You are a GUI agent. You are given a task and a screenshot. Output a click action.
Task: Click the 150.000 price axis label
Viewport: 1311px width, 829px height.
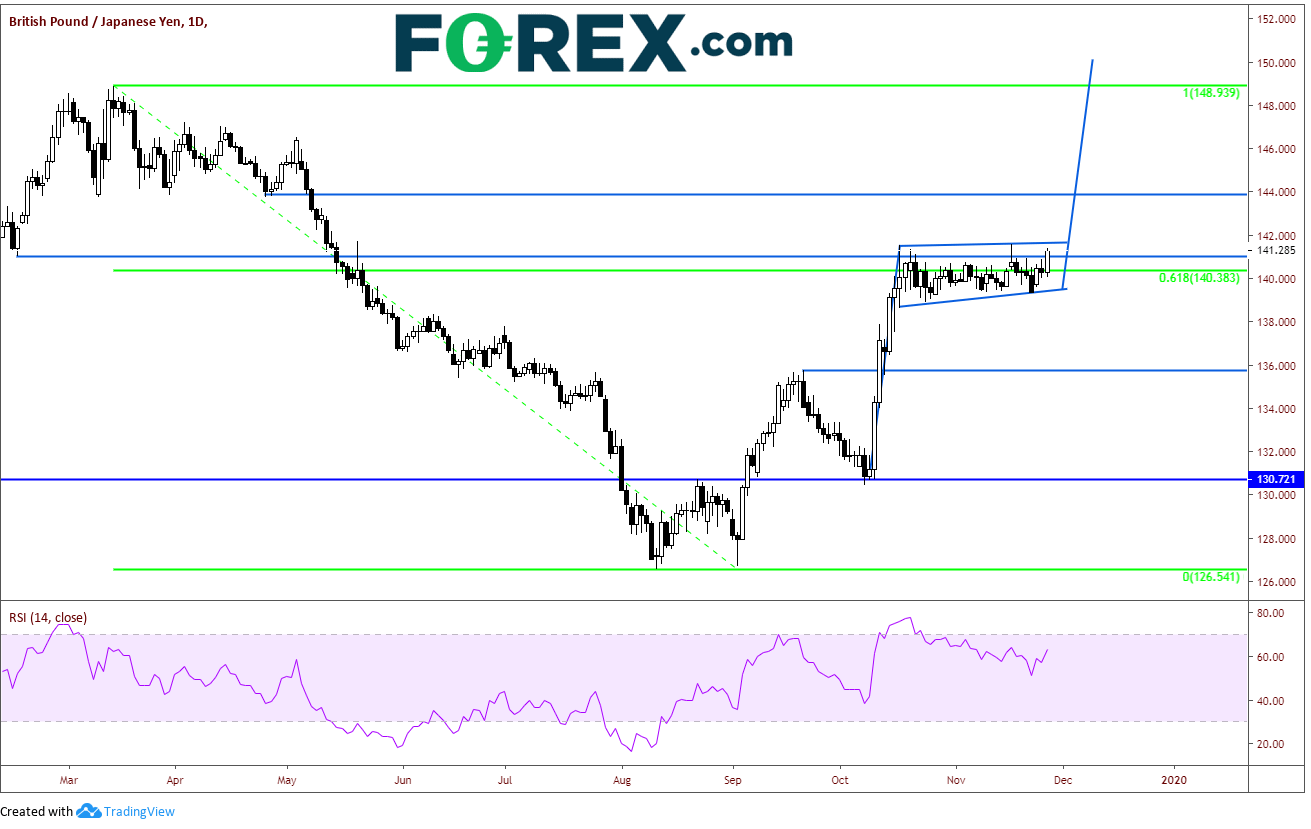[x=1277, y=63]
